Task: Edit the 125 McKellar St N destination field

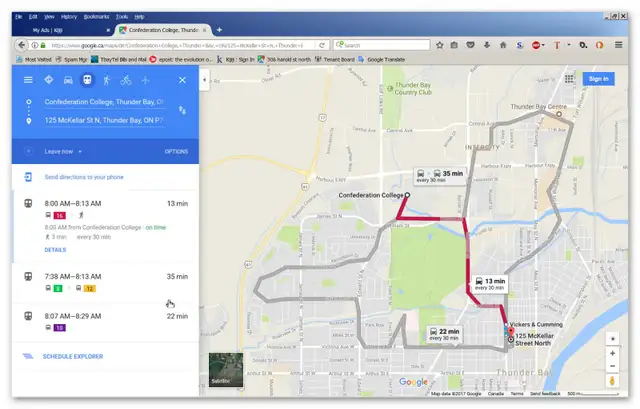Action: pyautogui.click(x=104, y=120)
